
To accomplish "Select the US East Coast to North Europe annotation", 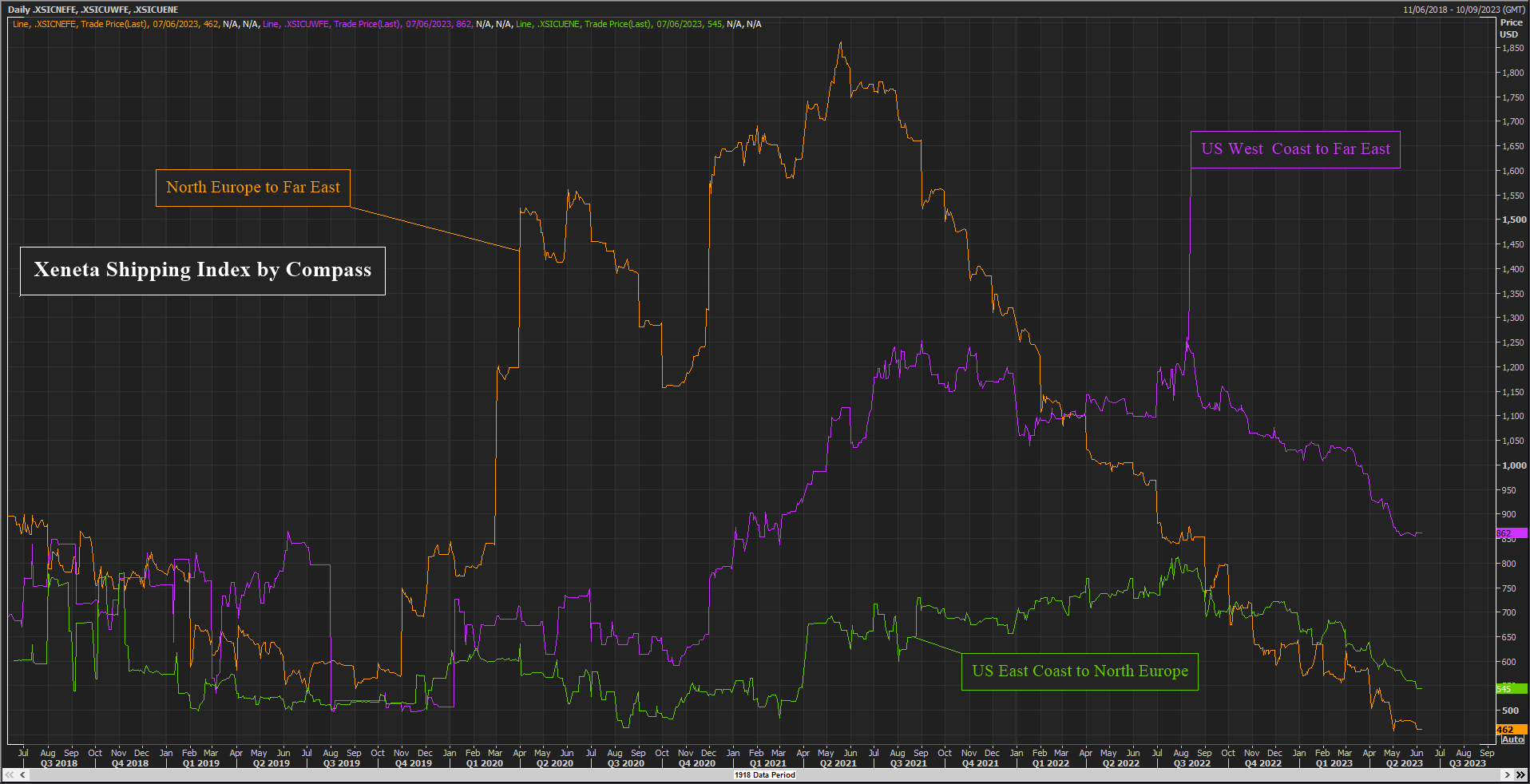I will 1080,671.
